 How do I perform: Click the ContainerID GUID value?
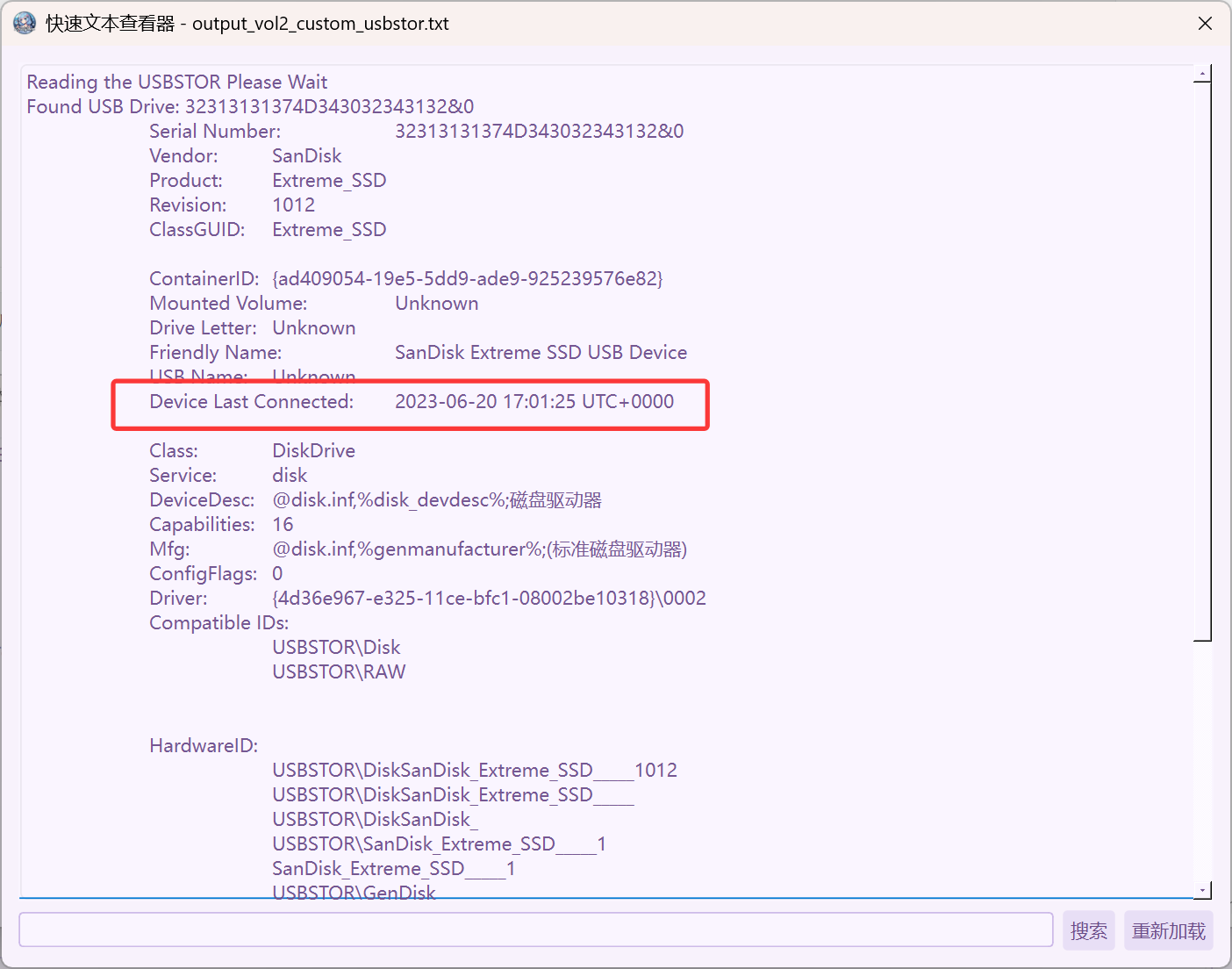click(x=468, y=278)
